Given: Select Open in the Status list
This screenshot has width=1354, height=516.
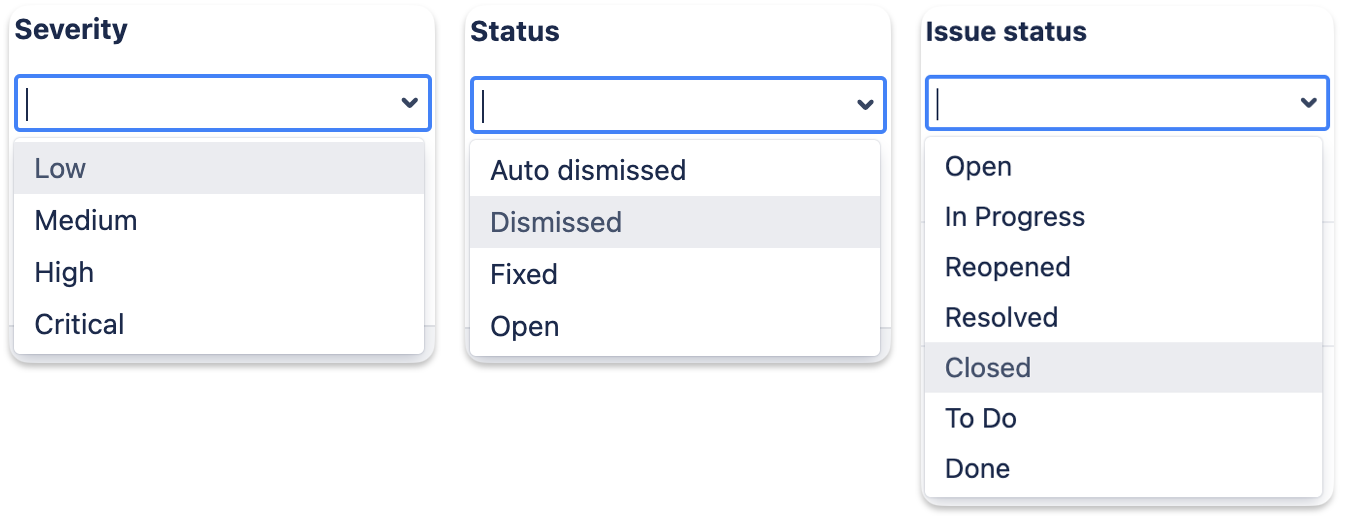Looking at the screenshot, I should 525,326.
